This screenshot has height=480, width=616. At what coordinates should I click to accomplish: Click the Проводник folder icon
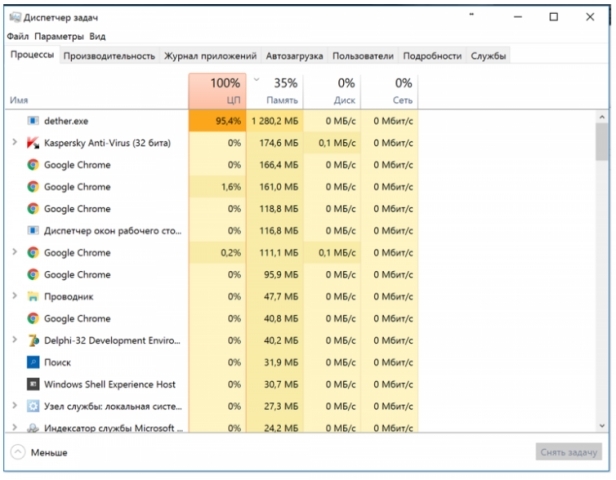[33, 296]
